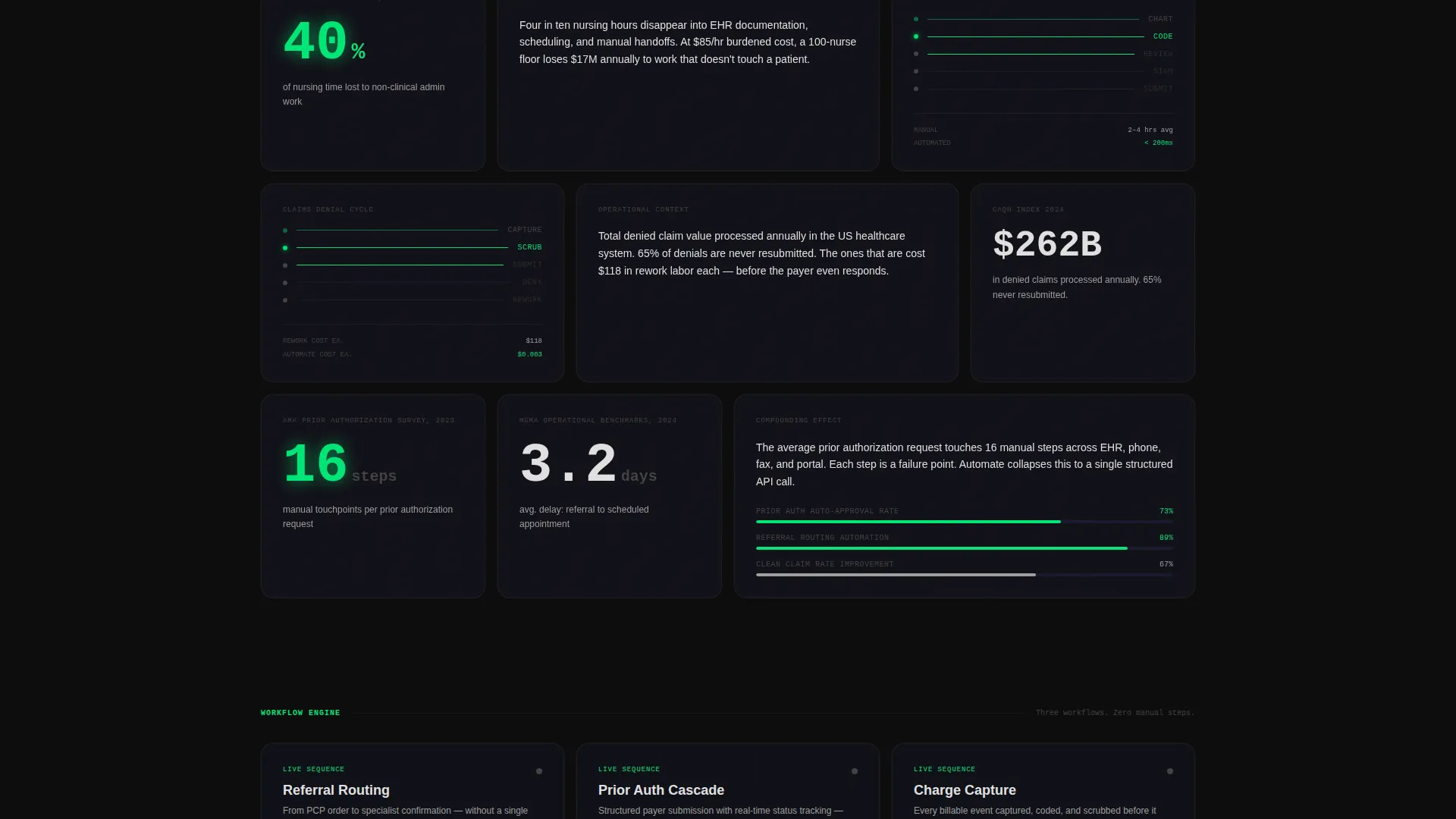Click the MGMA OPERATIONAL BENCHMARKS, 2024 label
The width and height of the screenshot is (1456, 819).
point(598,420)
